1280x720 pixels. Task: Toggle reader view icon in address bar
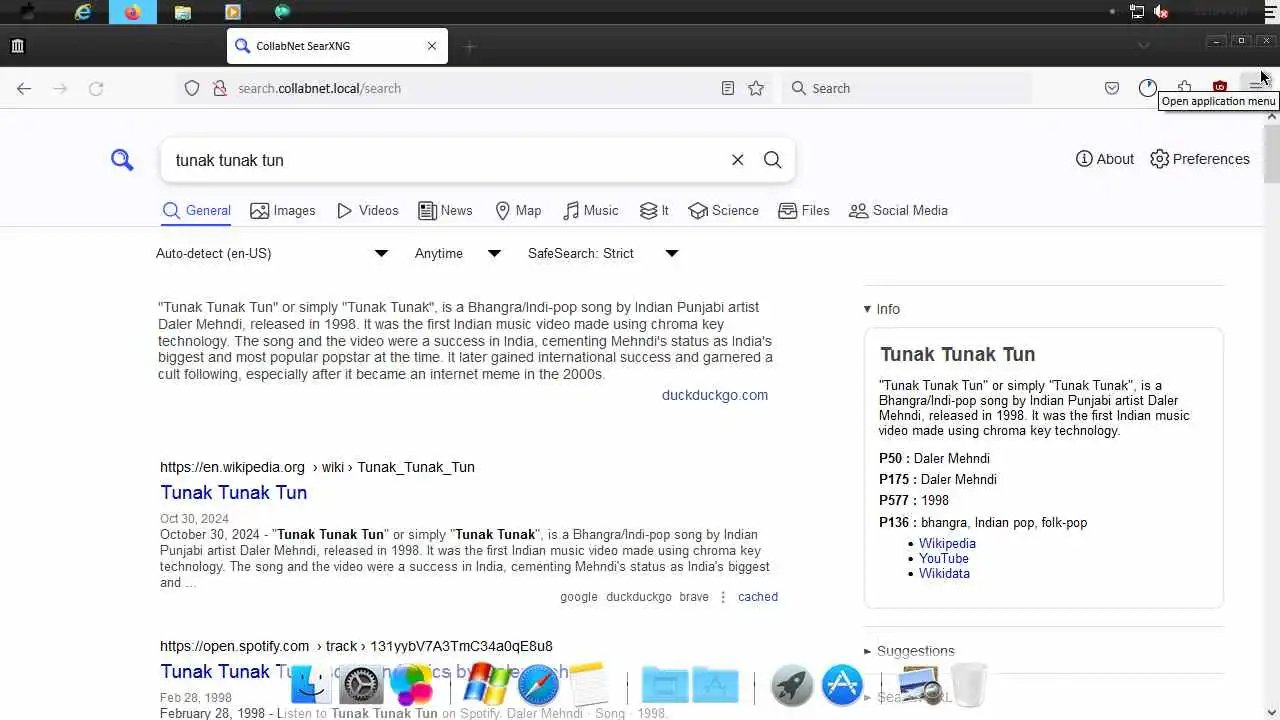tap(728, 88)
